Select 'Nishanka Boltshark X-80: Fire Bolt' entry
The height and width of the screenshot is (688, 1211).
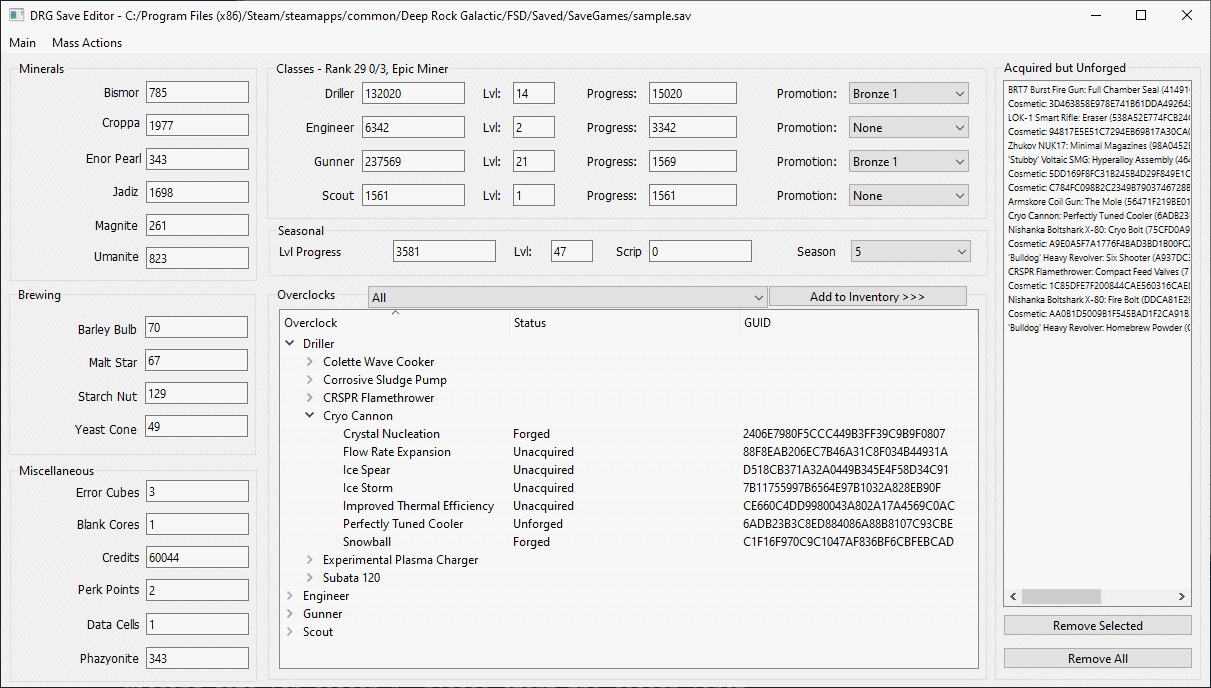coord(1098,299)
